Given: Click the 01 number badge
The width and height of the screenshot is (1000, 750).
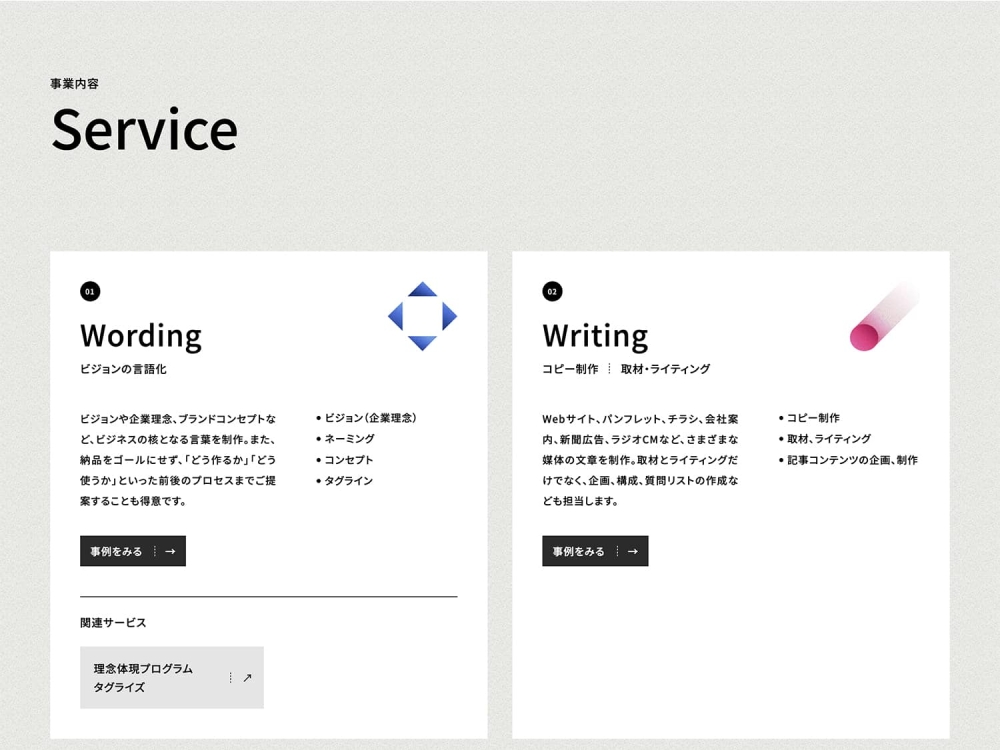Looking at the screenshot, I should 90,292.
